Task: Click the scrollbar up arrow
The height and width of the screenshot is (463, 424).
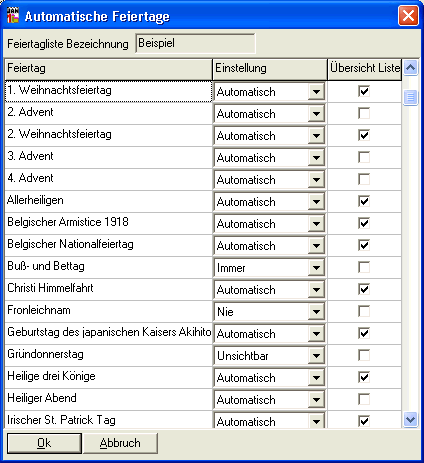Action: pyautogui.click(x=410, y=68)
